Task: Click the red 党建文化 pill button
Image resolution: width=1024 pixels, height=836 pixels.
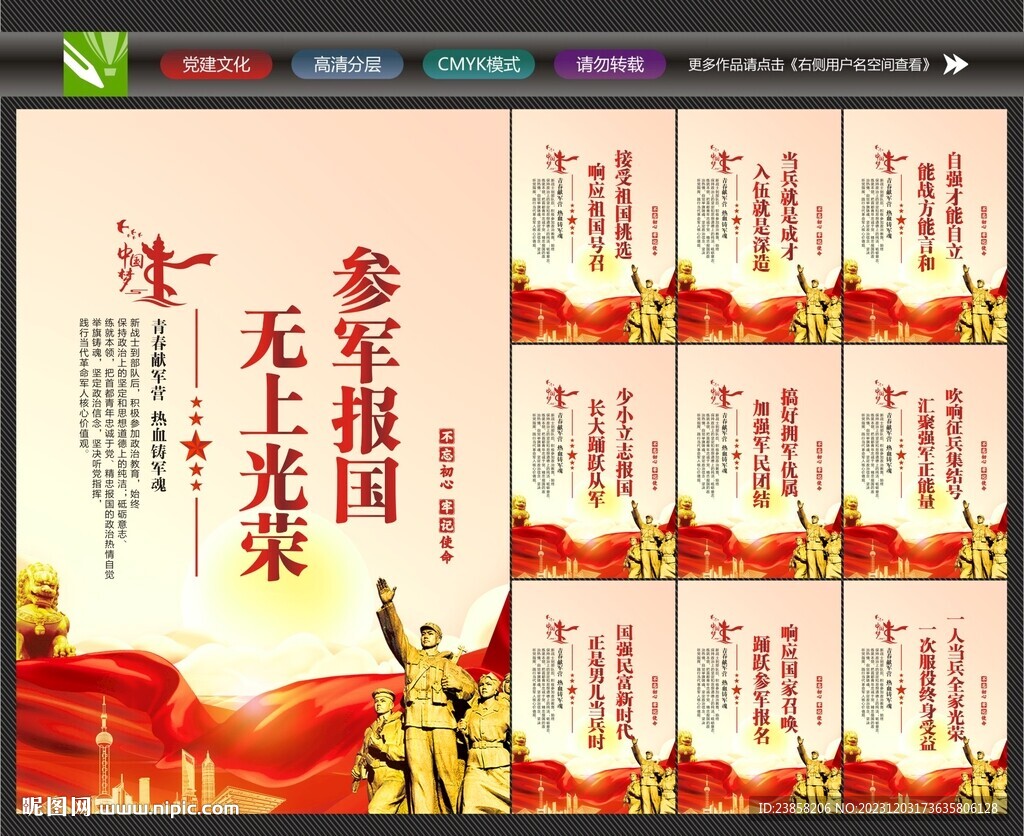Action: tap(216, 65)
